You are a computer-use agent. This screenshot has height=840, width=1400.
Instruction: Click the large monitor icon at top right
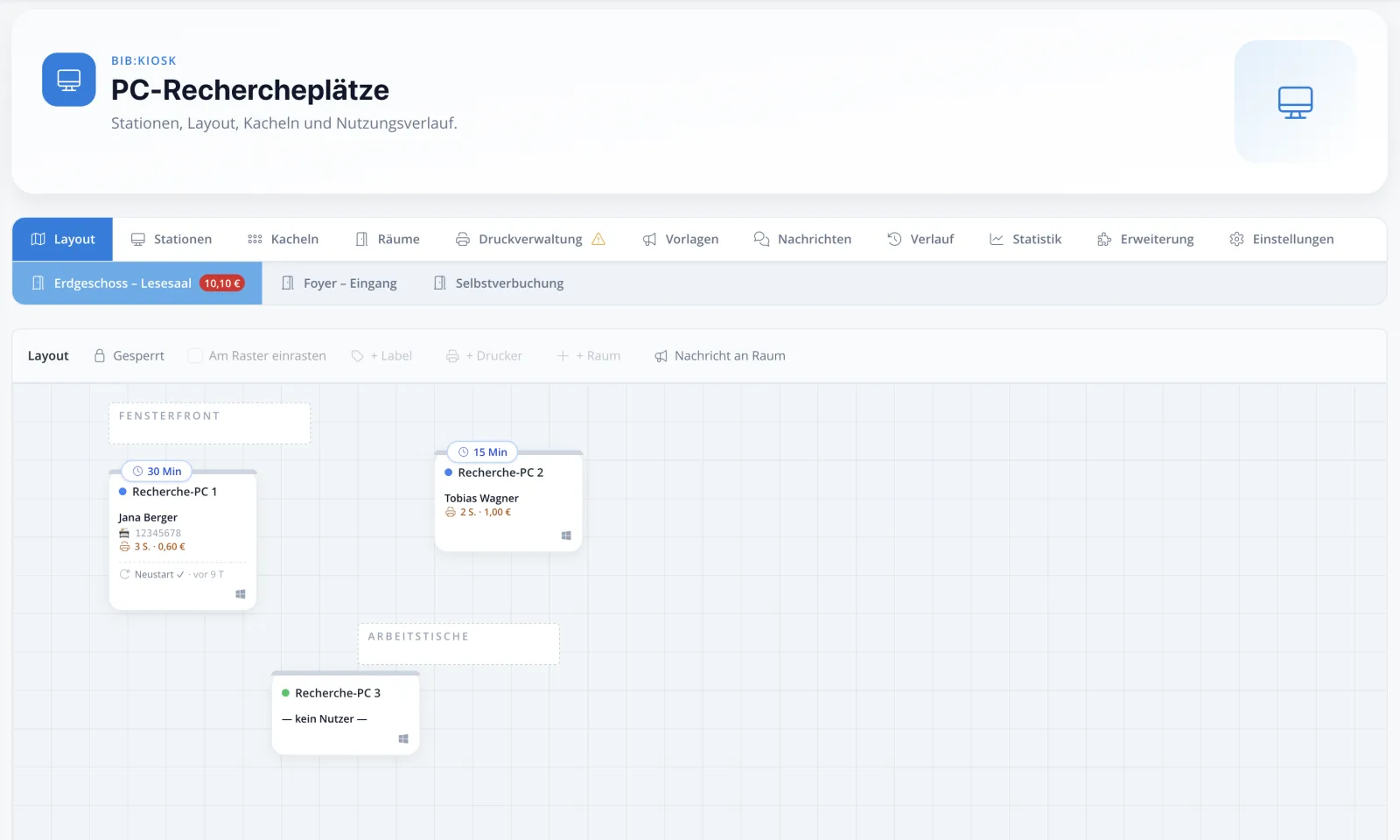pyautogui.click(x=1295, y=101)
